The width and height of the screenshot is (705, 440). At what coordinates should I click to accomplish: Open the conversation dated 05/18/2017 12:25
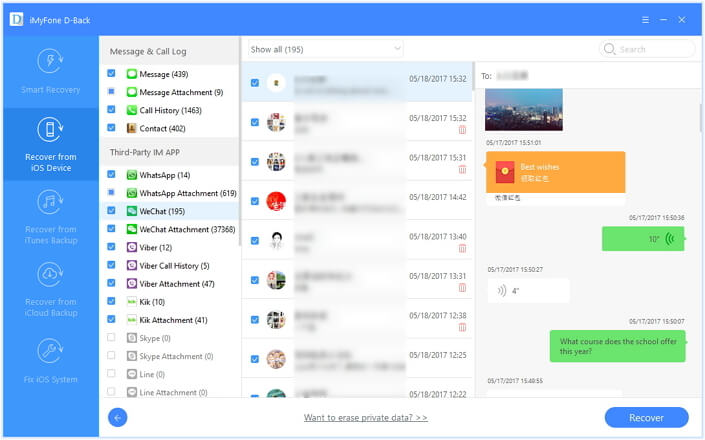tap(357, 359)
